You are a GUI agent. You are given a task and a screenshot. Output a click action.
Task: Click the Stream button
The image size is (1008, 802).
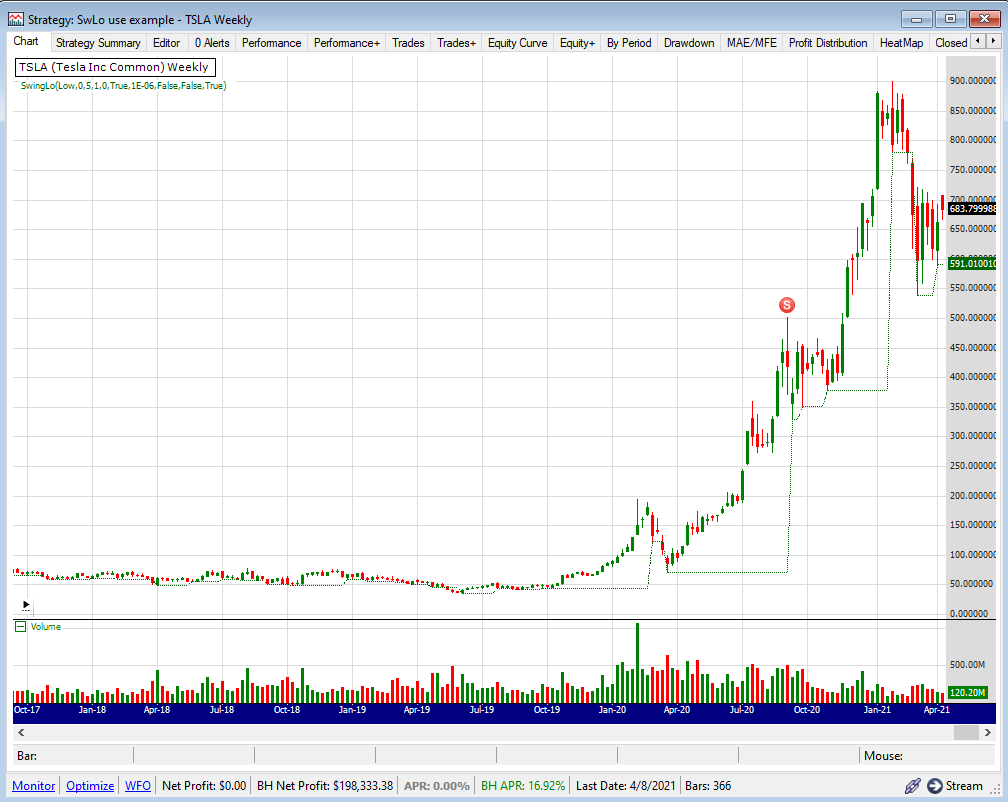tap(955, 785)
